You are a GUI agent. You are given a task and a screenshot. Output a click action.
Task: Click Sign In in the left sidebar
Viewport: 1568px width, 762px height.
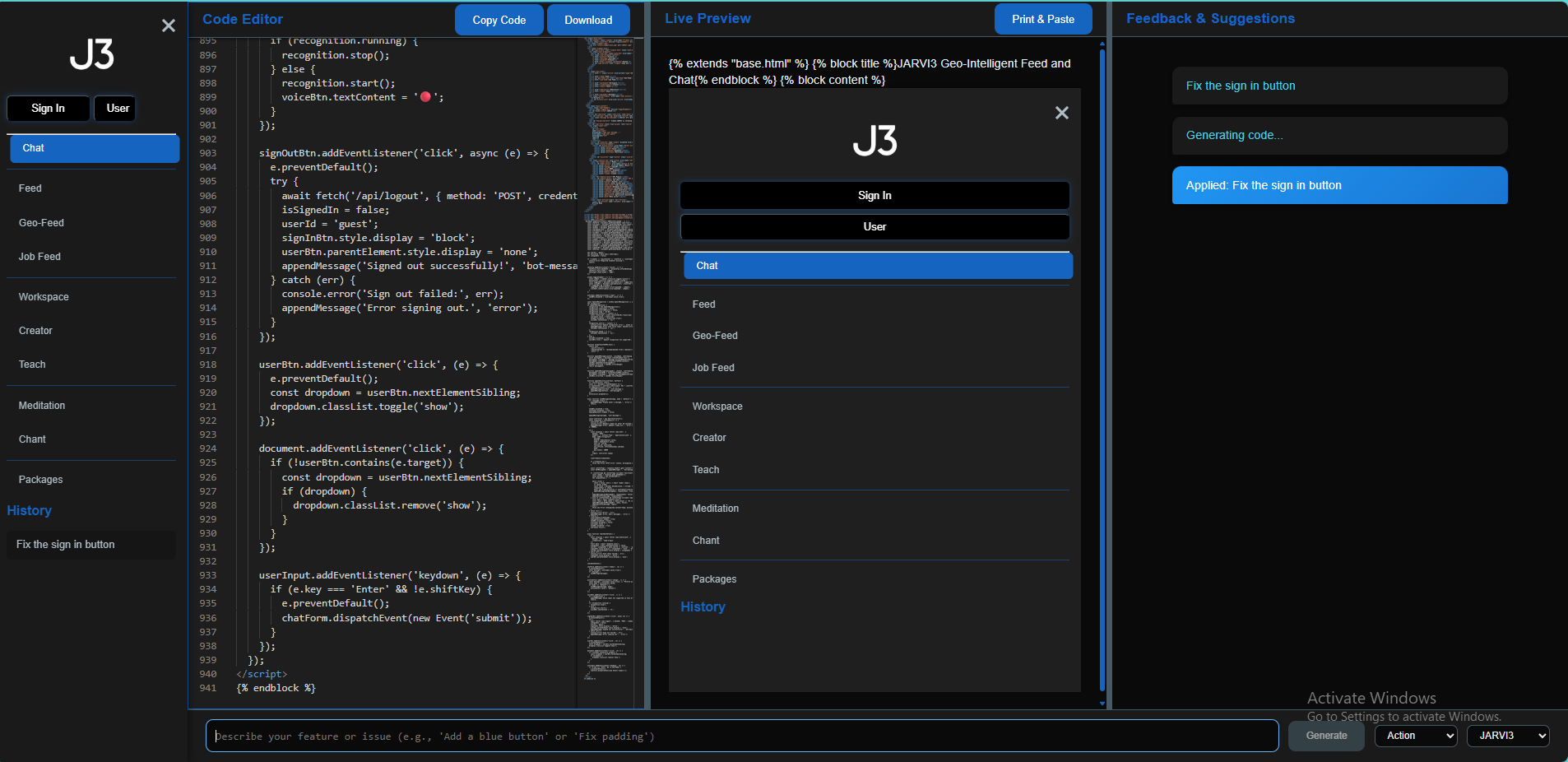click(48, 109)
